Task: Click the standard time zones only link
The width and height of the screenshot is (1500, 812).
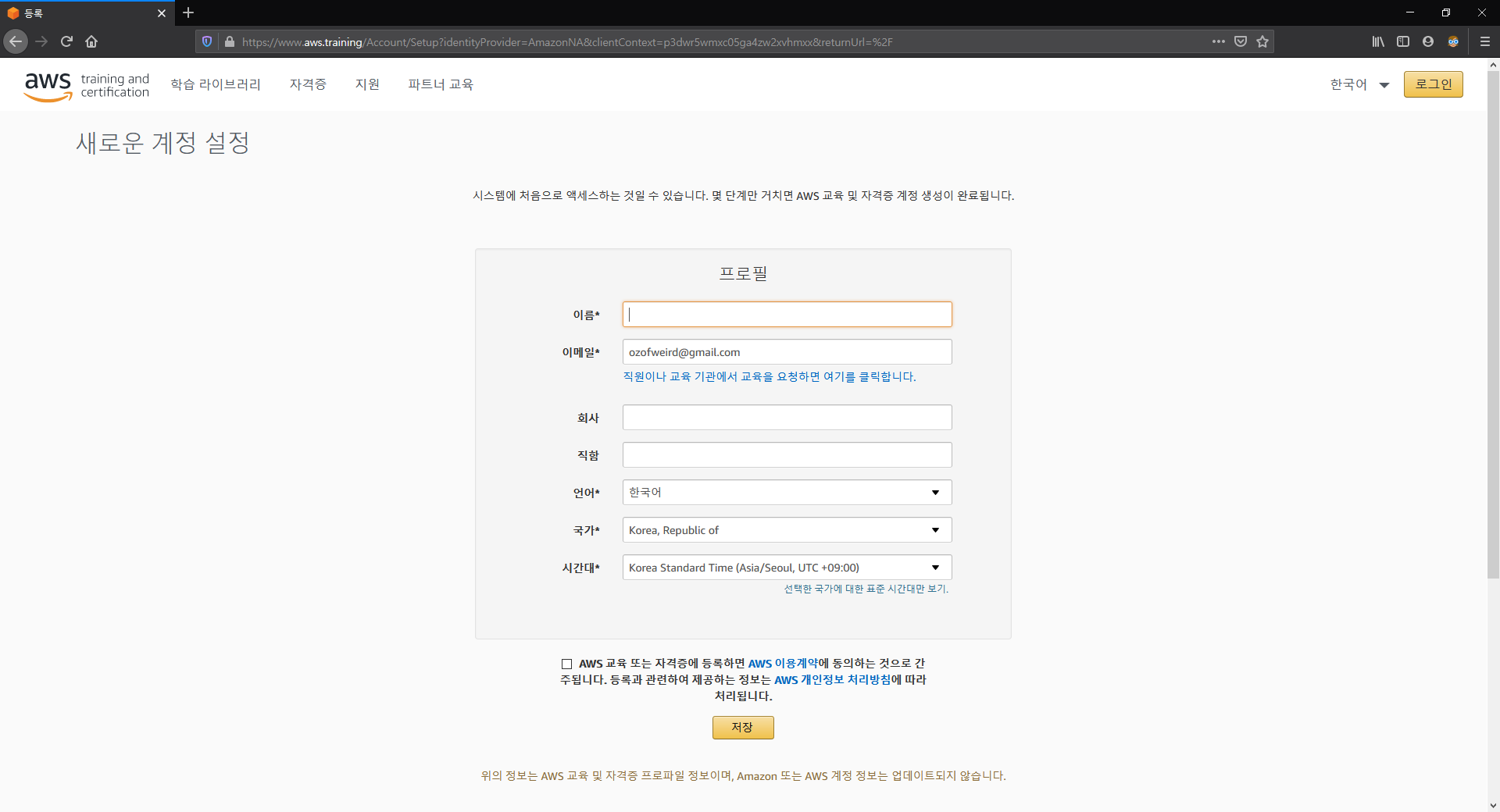Action: coord(866,589)
